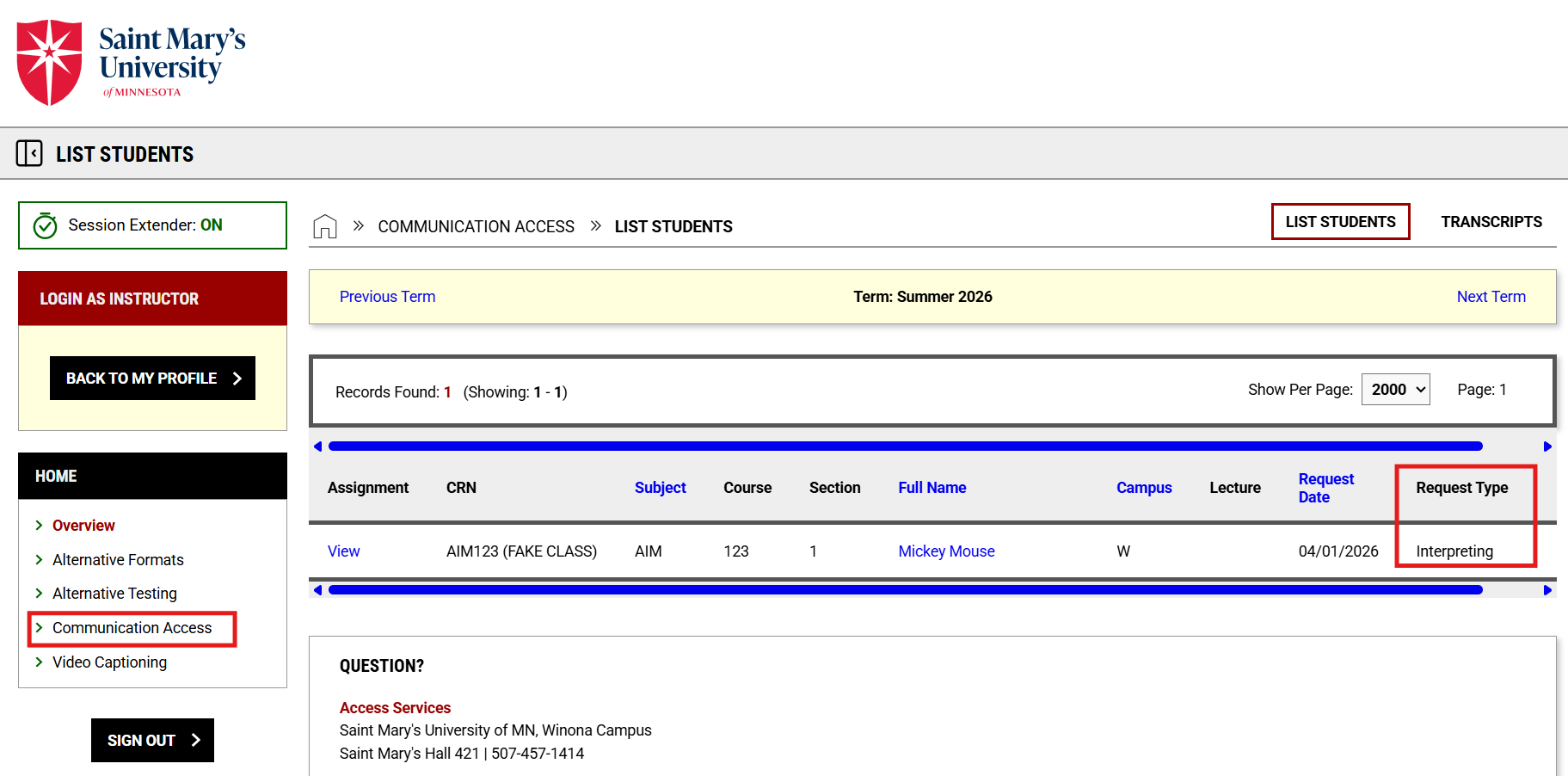The height and width of the screenshot is (776, 1568).
Task: Open Alternative Testing in the sidebar
Action: coord(114,594)
